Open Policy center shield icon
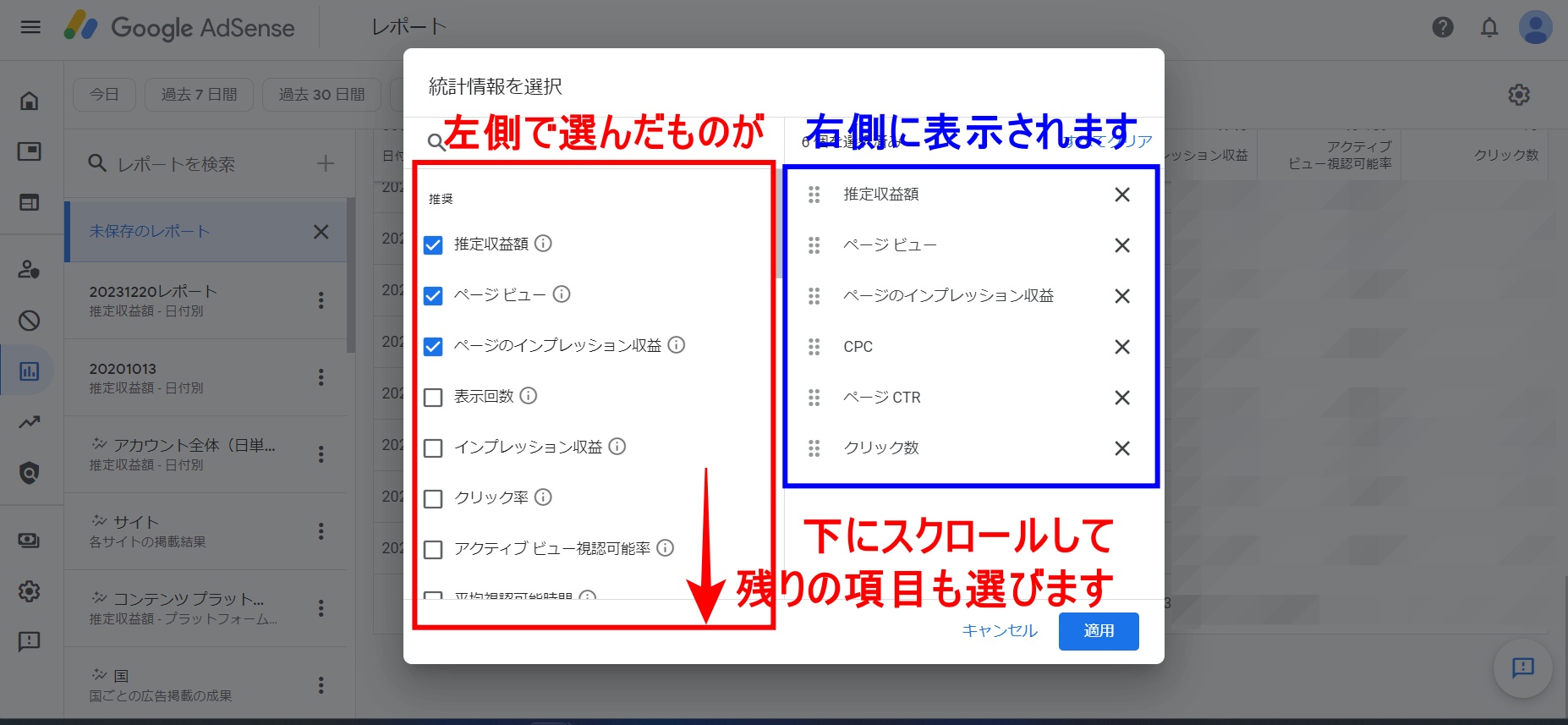The height and width of the screenshot is (725, 1568). point(30,472)
